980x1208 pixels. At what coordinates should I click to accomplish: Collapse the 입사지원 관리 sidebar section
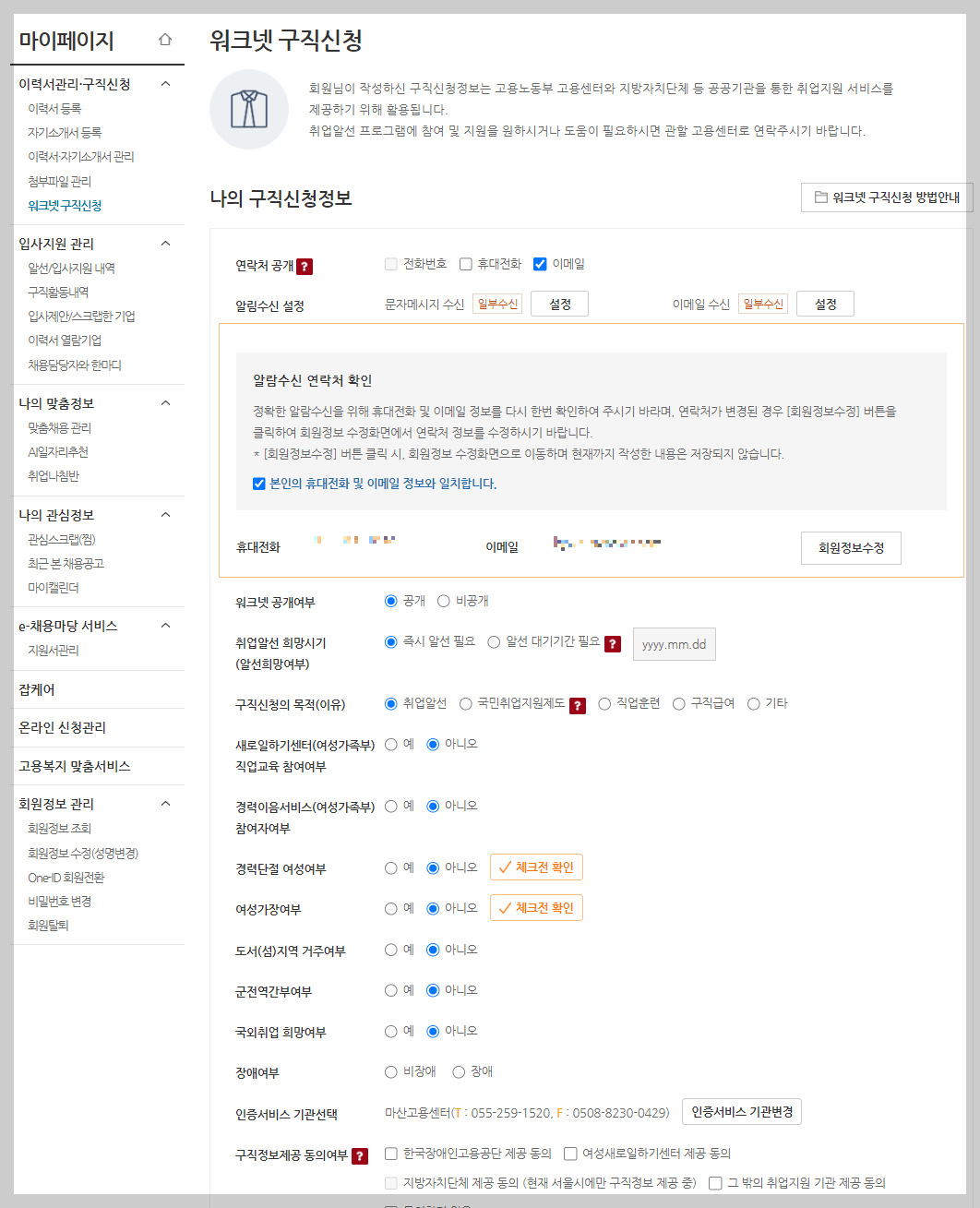tap(166, 244)
